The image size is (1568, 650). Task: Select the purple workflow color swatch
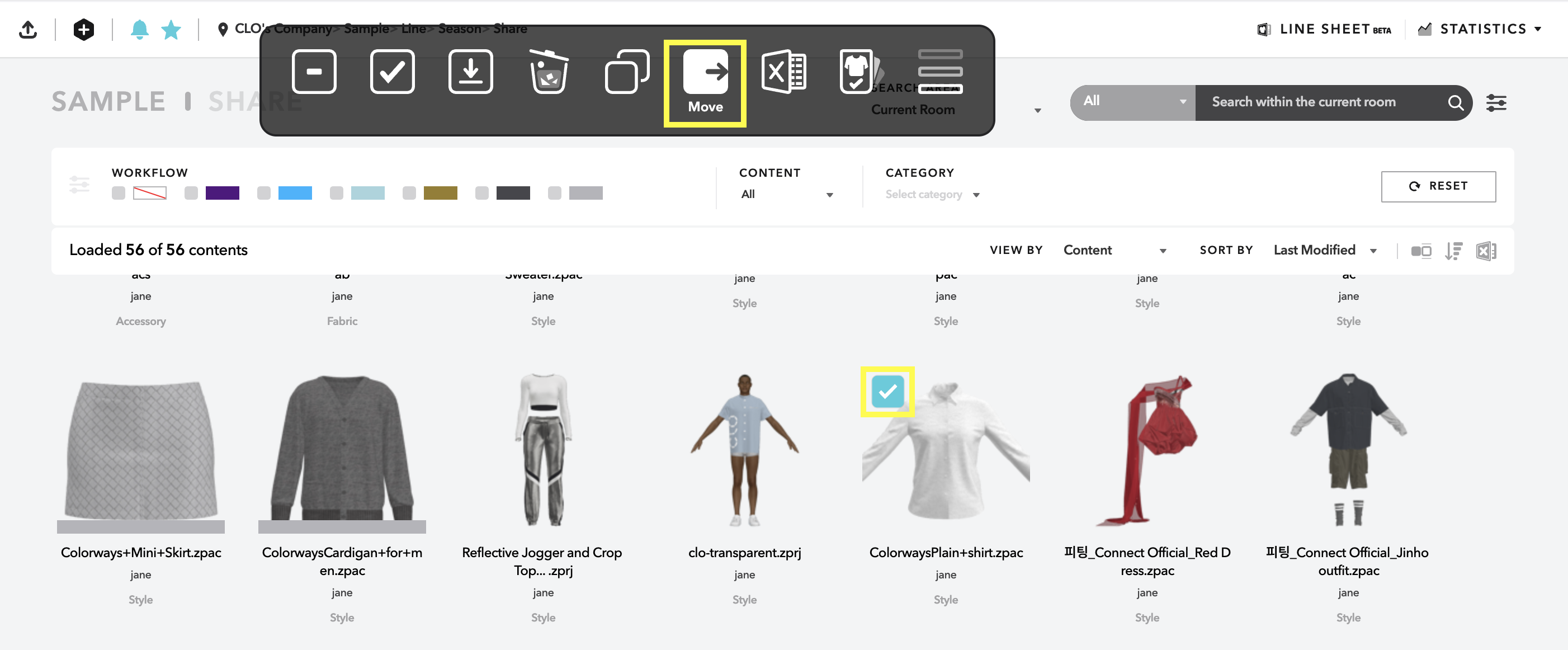pos(222,193)
